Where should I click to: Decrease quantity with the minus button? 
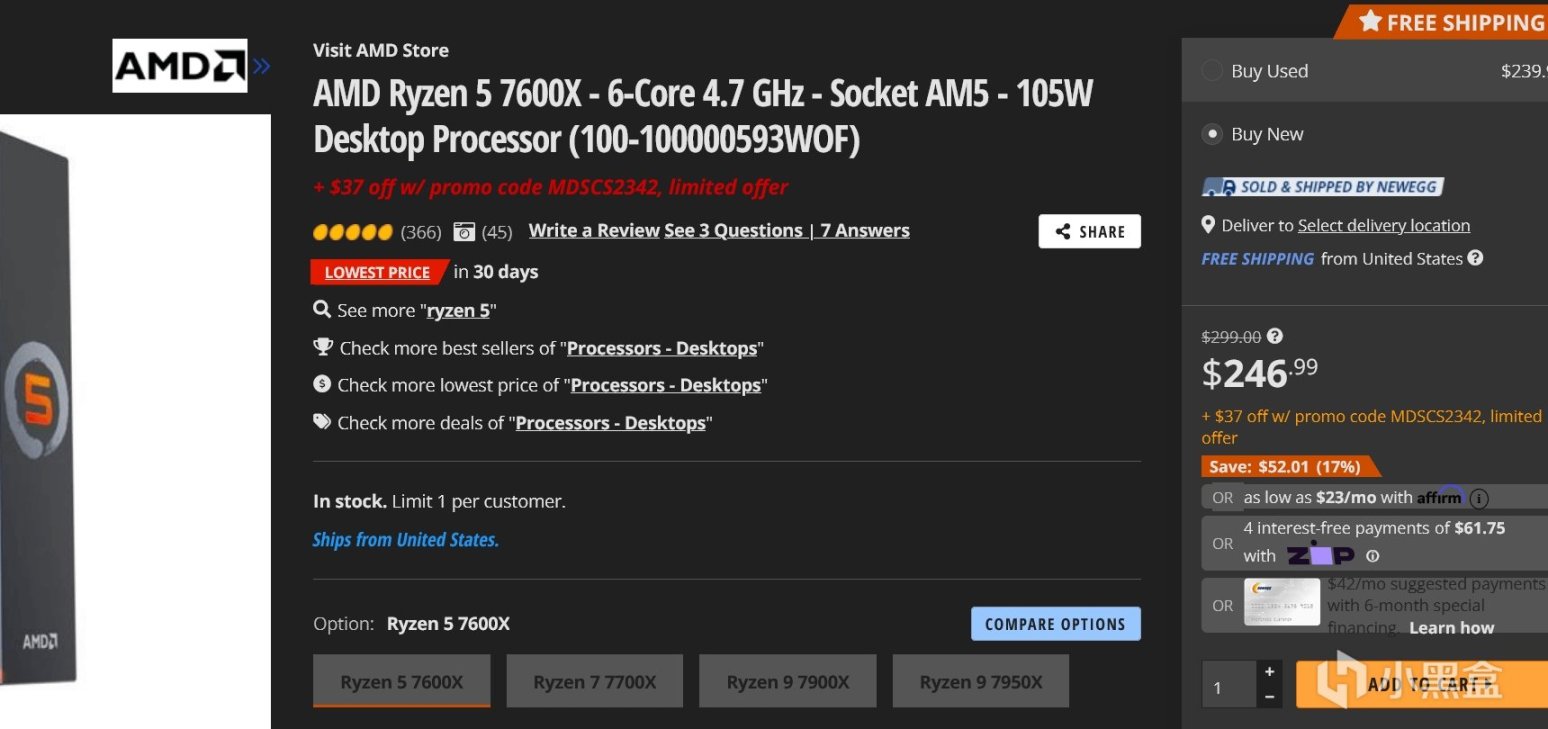1269,696
